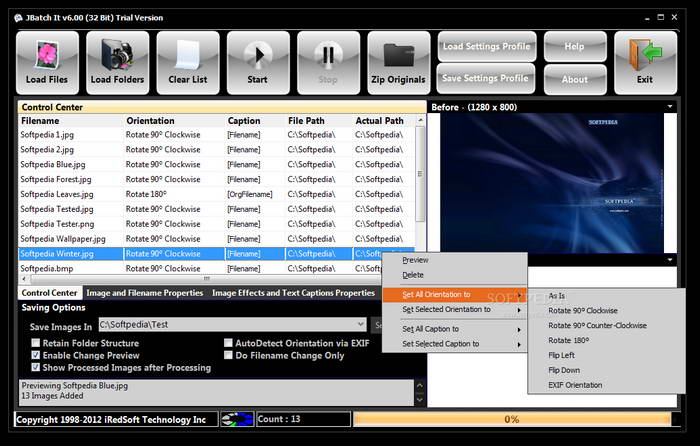Viewport: 700px width, 446px height.
Task: Click the Caption column header
Action: click(x=255, y=121)
